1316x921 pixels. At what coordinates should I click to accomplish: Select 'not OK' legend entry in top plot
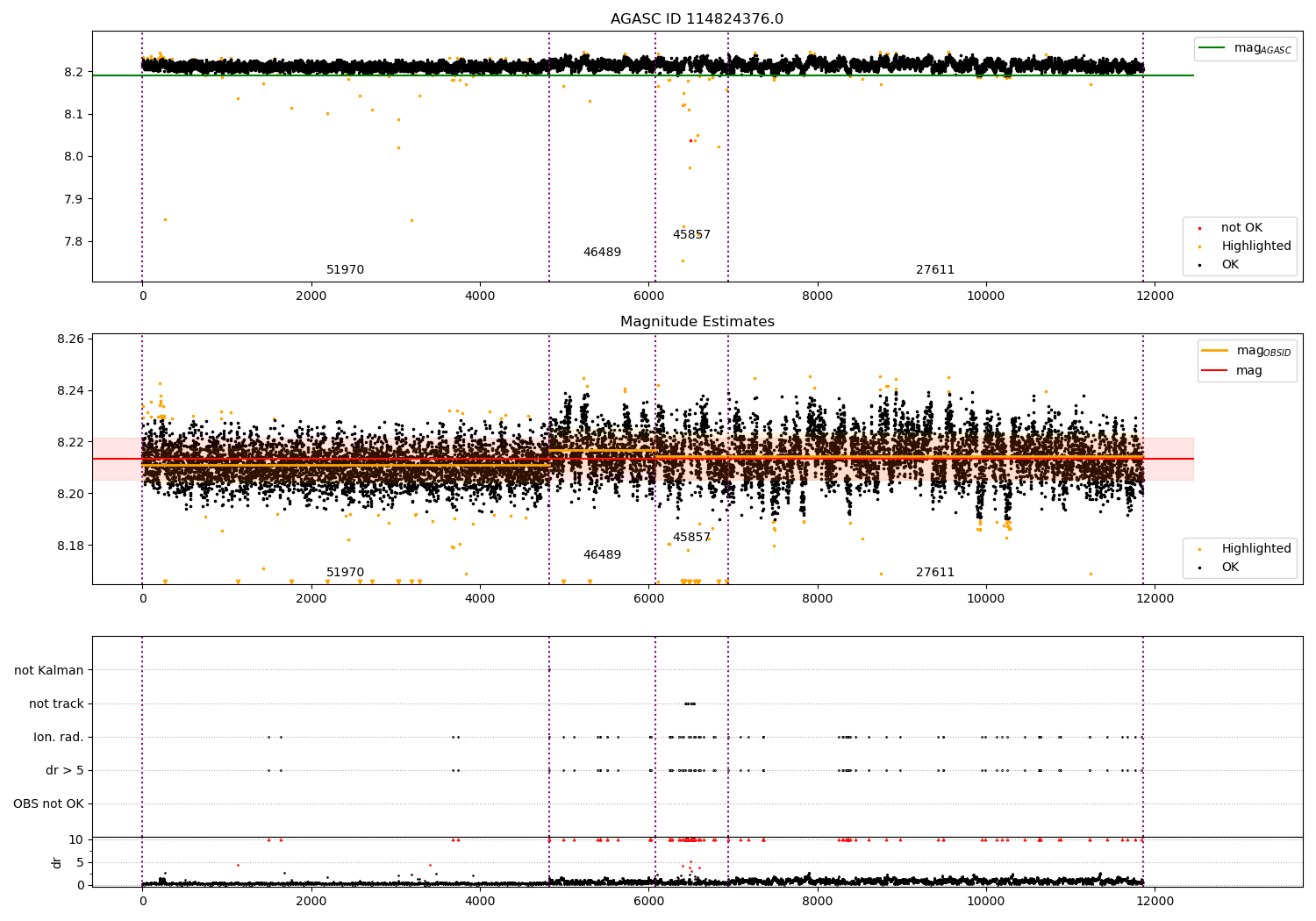coord(1241,228)
